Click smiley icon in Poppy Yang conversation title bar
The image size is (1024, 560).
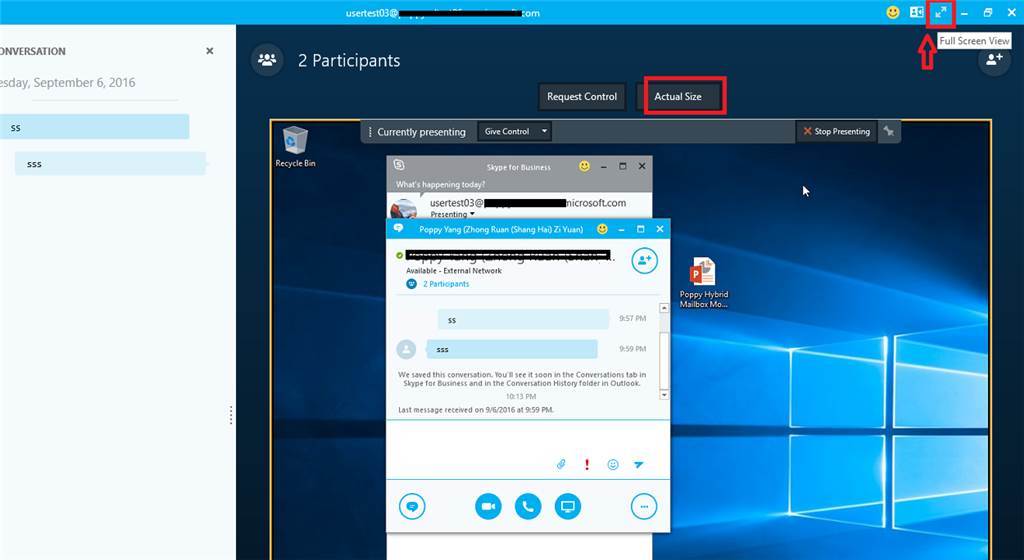click(x=602, y=229)
